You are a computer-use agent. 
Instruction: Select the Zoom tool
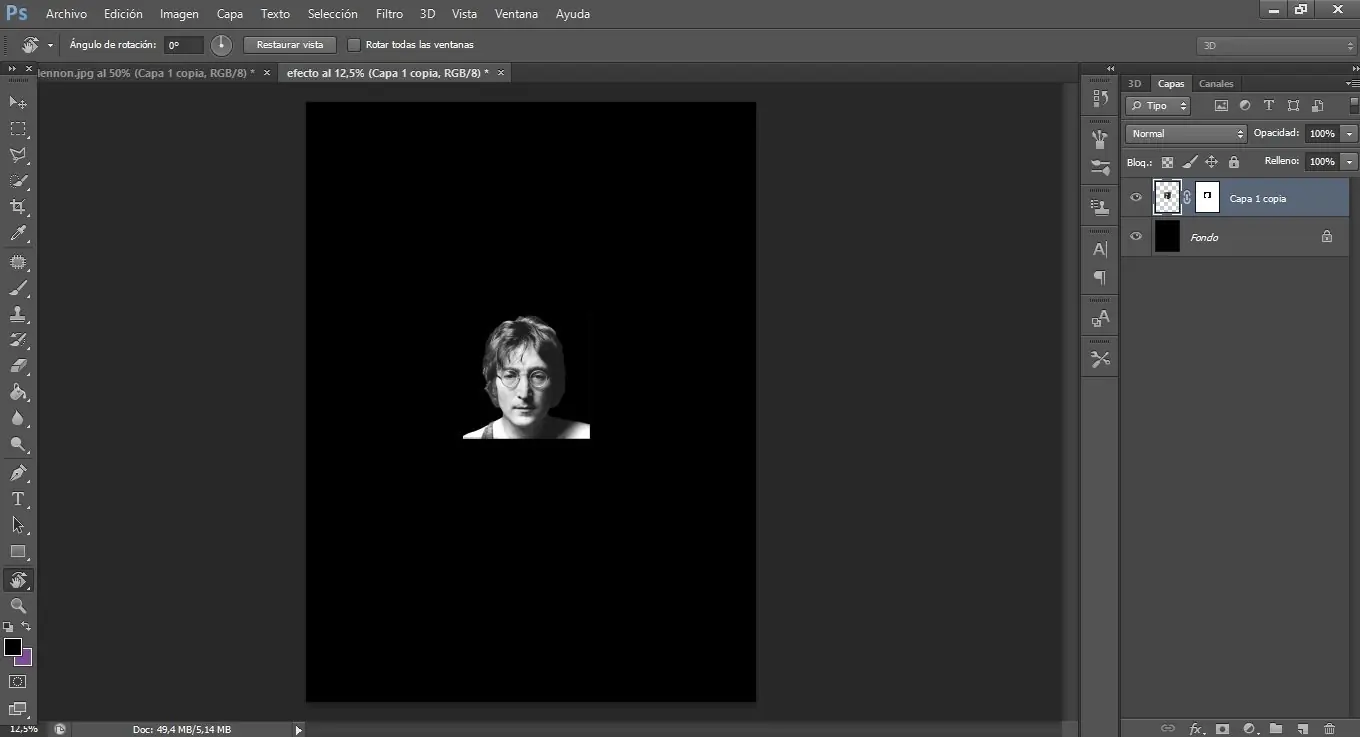pyautogui.click(x=18, y=606)
